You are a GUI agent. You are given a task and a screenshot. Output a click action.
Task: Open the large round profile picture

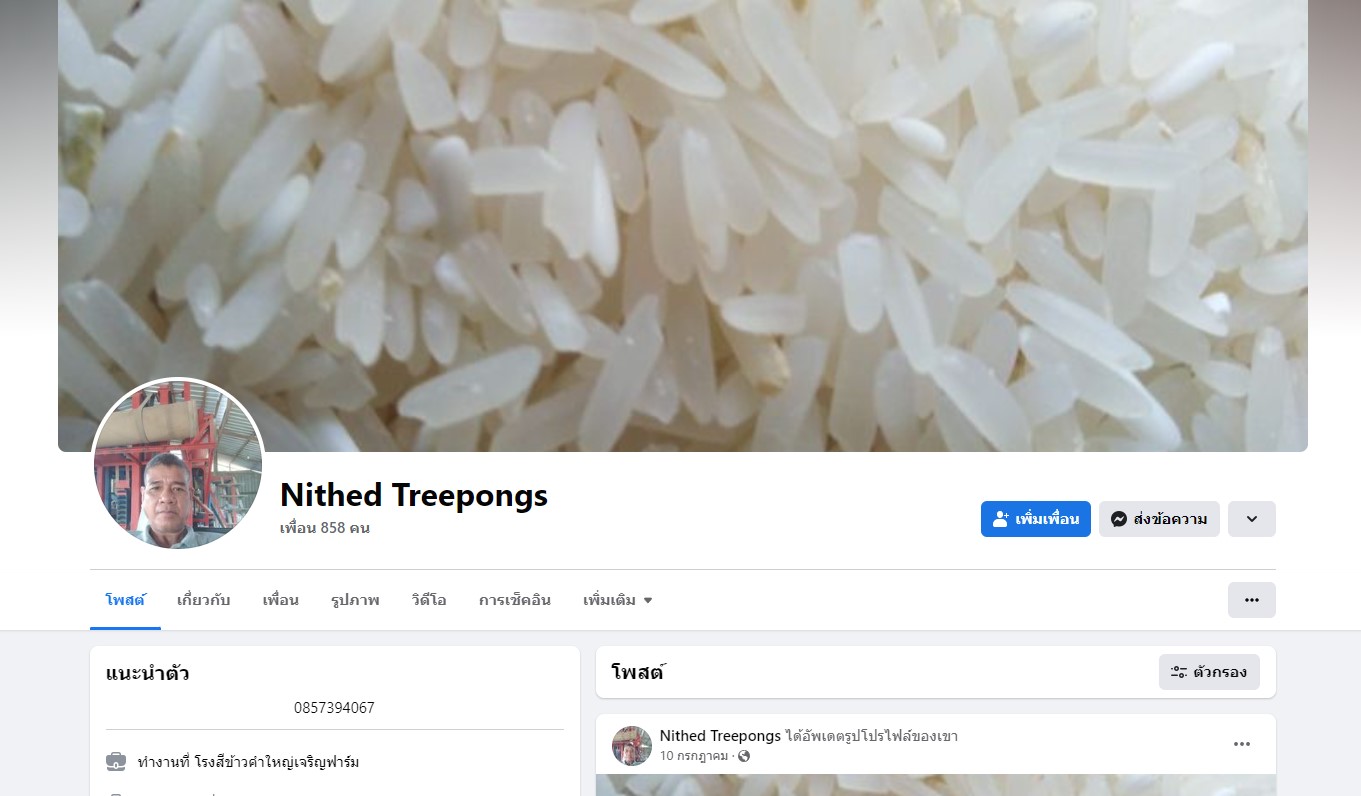[x=178, y=464]
